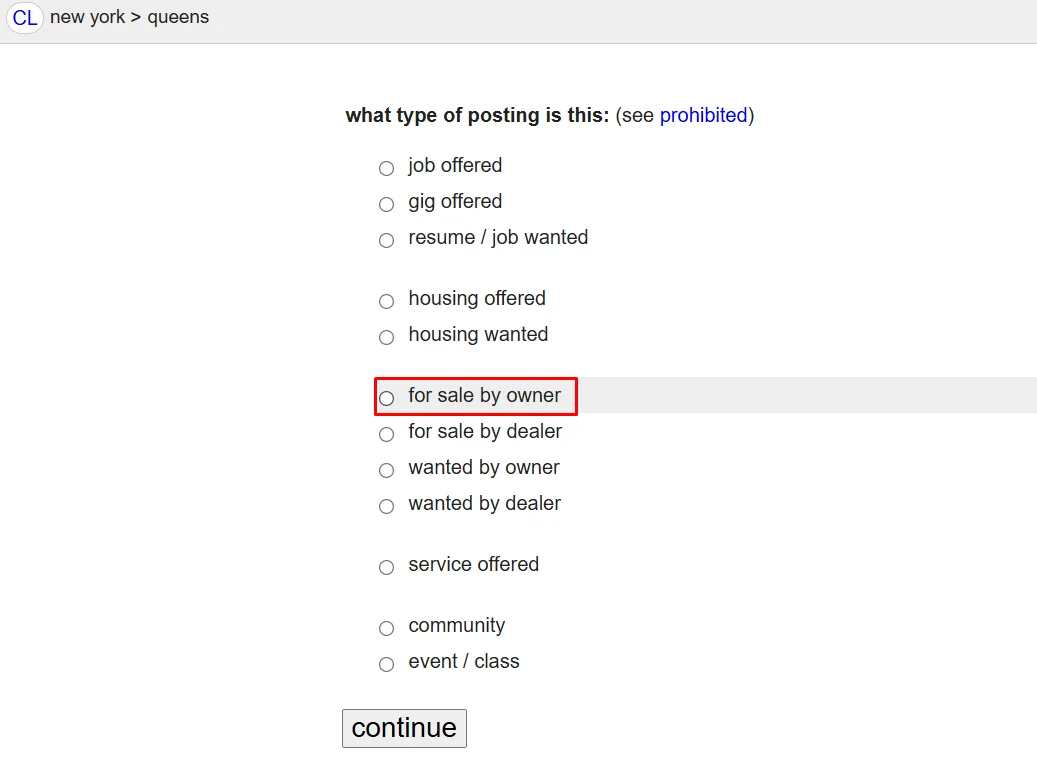Click the 'queens' breadcrumb text
The height and width of the screenshot is (760, 1037).
178,17
